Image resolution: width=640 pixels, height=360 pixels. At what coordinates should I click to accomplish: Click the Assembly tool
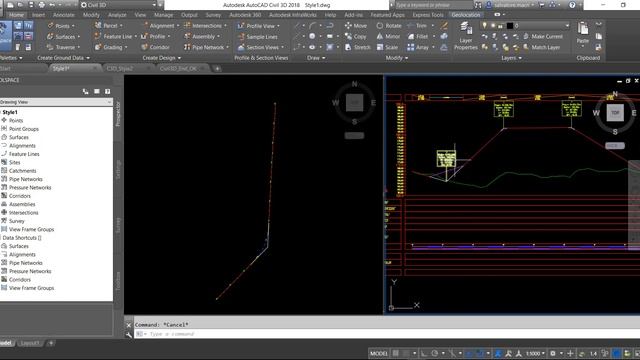202,36
